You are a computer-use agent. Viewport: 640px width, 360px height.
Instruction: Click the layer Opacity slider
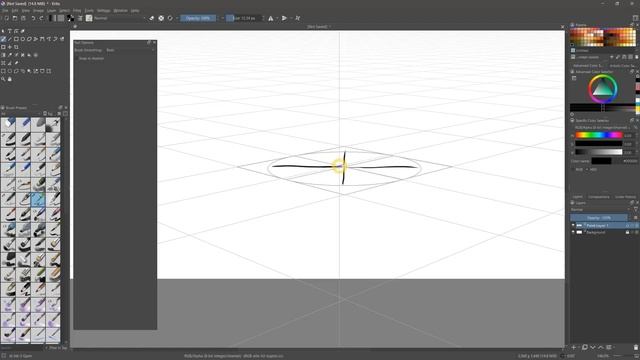click(x=599, y=218)
